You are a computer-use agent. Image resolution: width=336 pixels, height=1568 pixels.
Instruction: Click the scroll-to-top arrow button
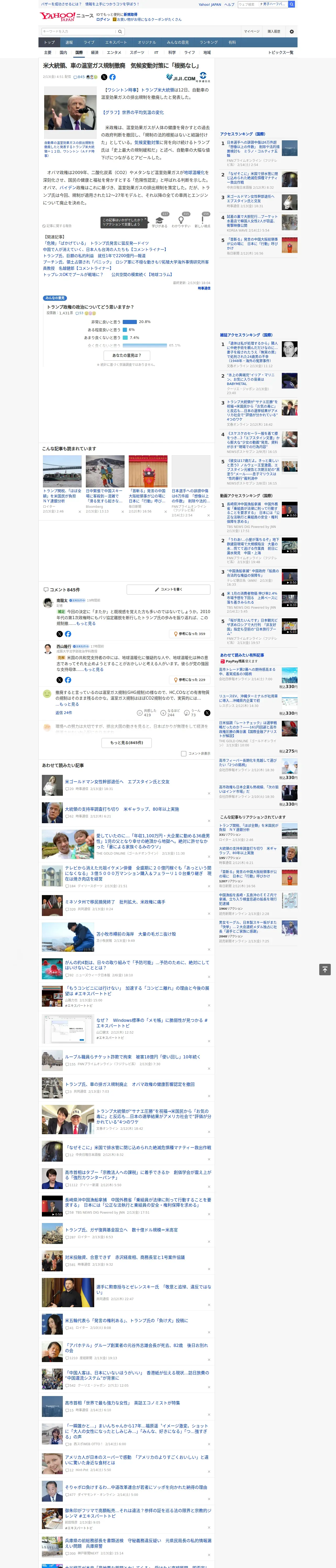pyautogui.click(x=325, y=969)
